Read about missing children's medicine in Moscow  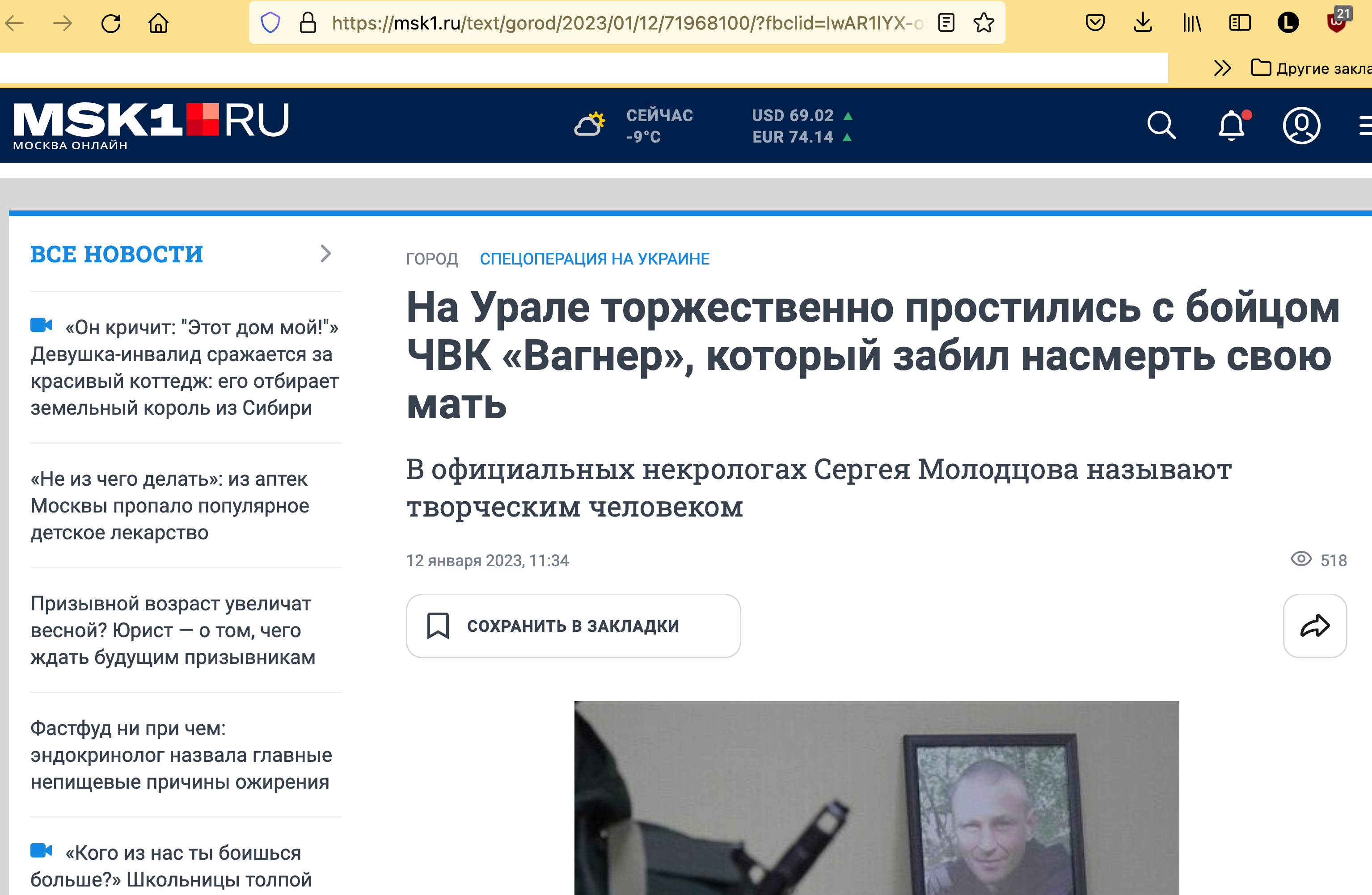170,506
